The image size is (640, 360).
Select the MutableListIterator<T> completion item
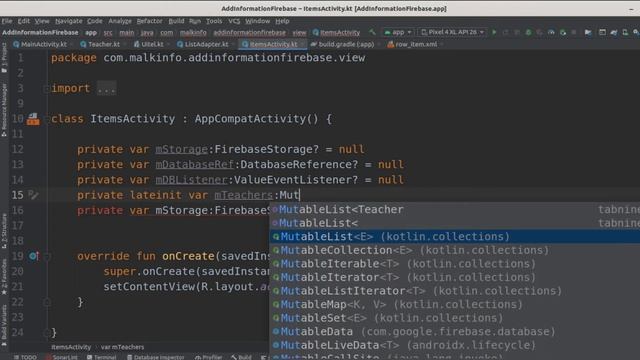[x=455, y=291]
